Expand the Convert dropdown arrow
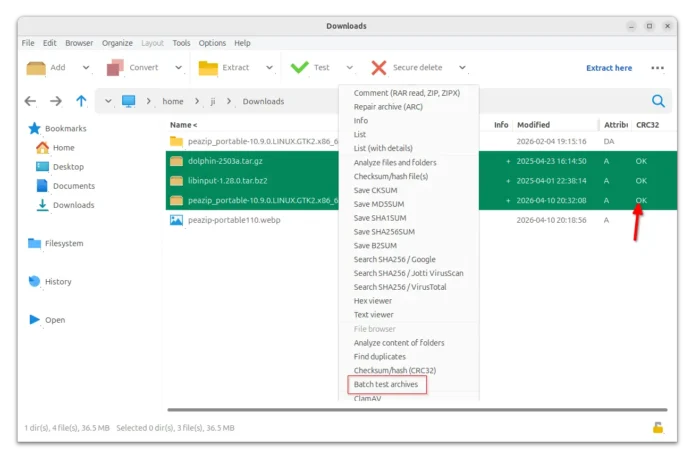 click(x=179, y=68)
